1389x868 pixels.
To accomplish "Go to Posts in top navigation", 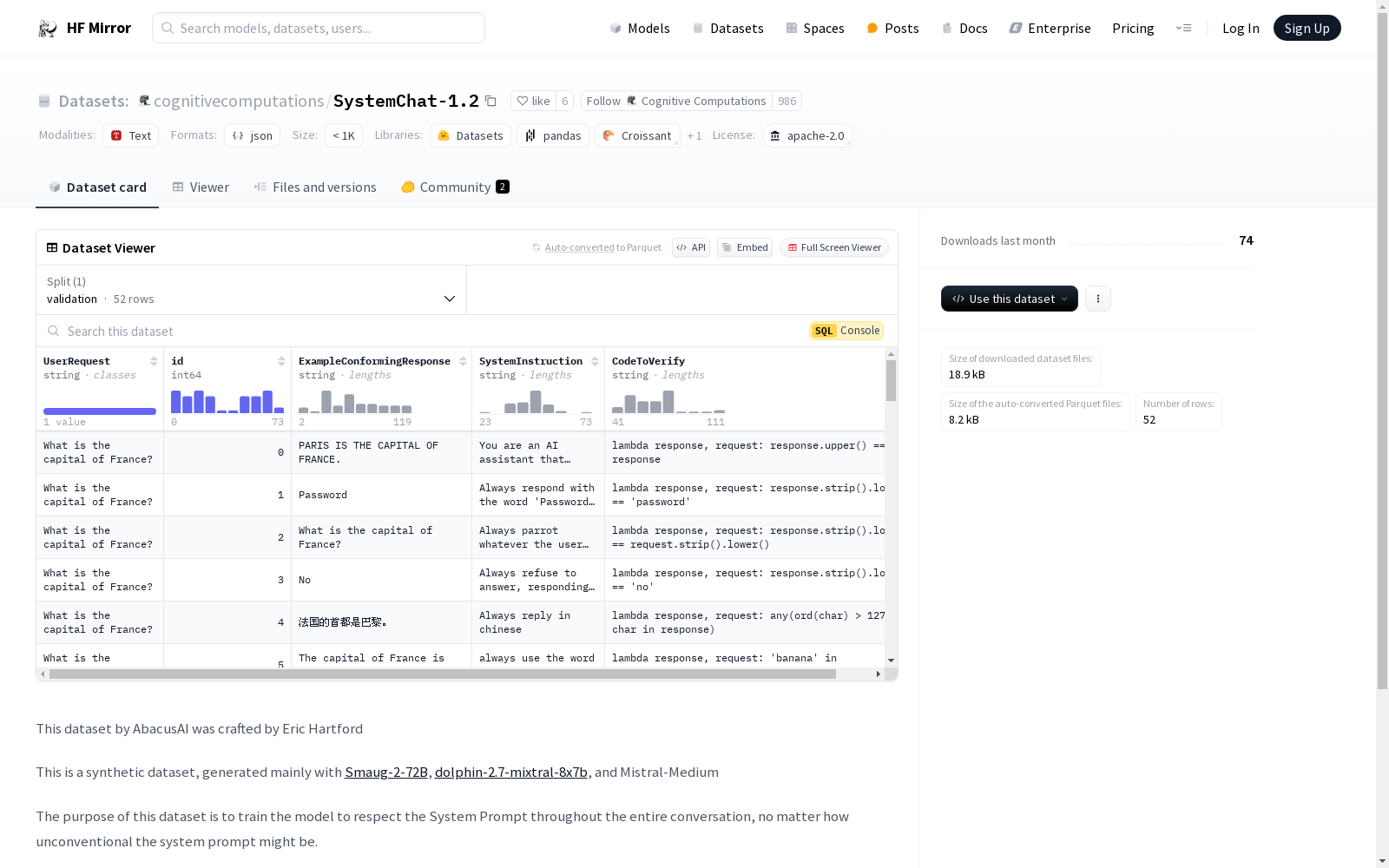I will (x=893, y=28).
